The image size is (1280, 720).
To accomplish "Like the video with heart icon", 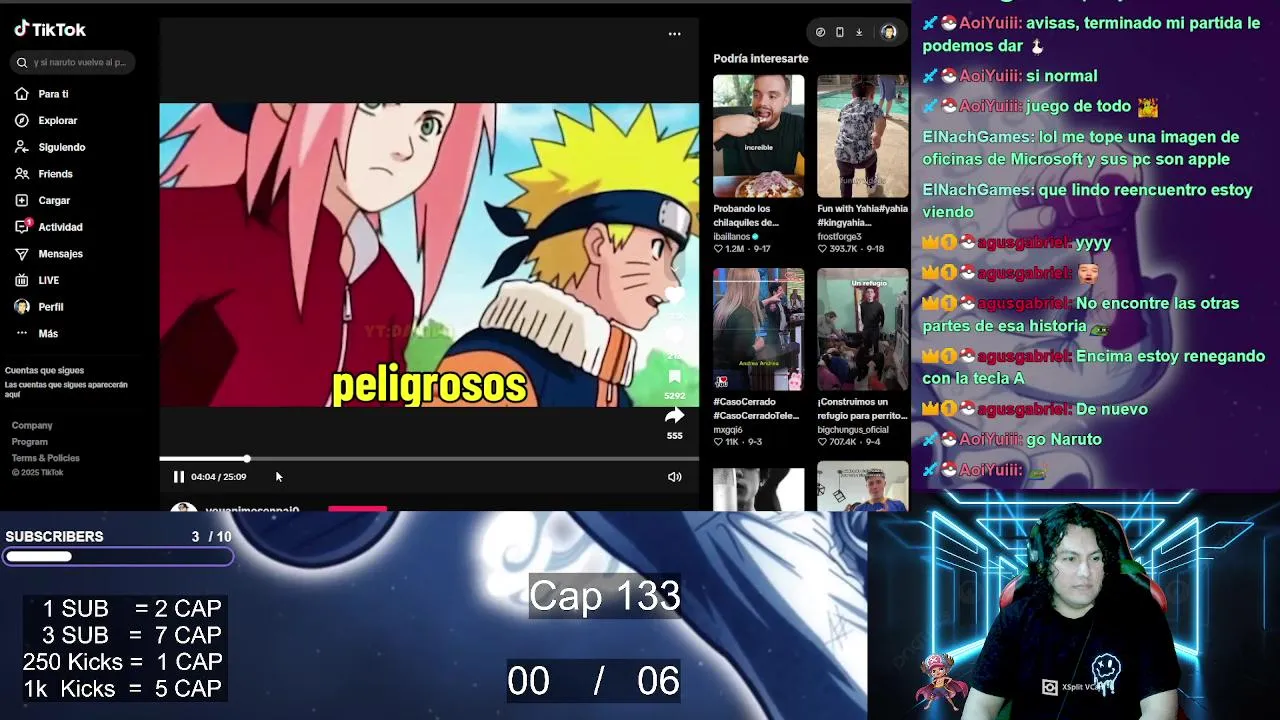I will (674, 296).
